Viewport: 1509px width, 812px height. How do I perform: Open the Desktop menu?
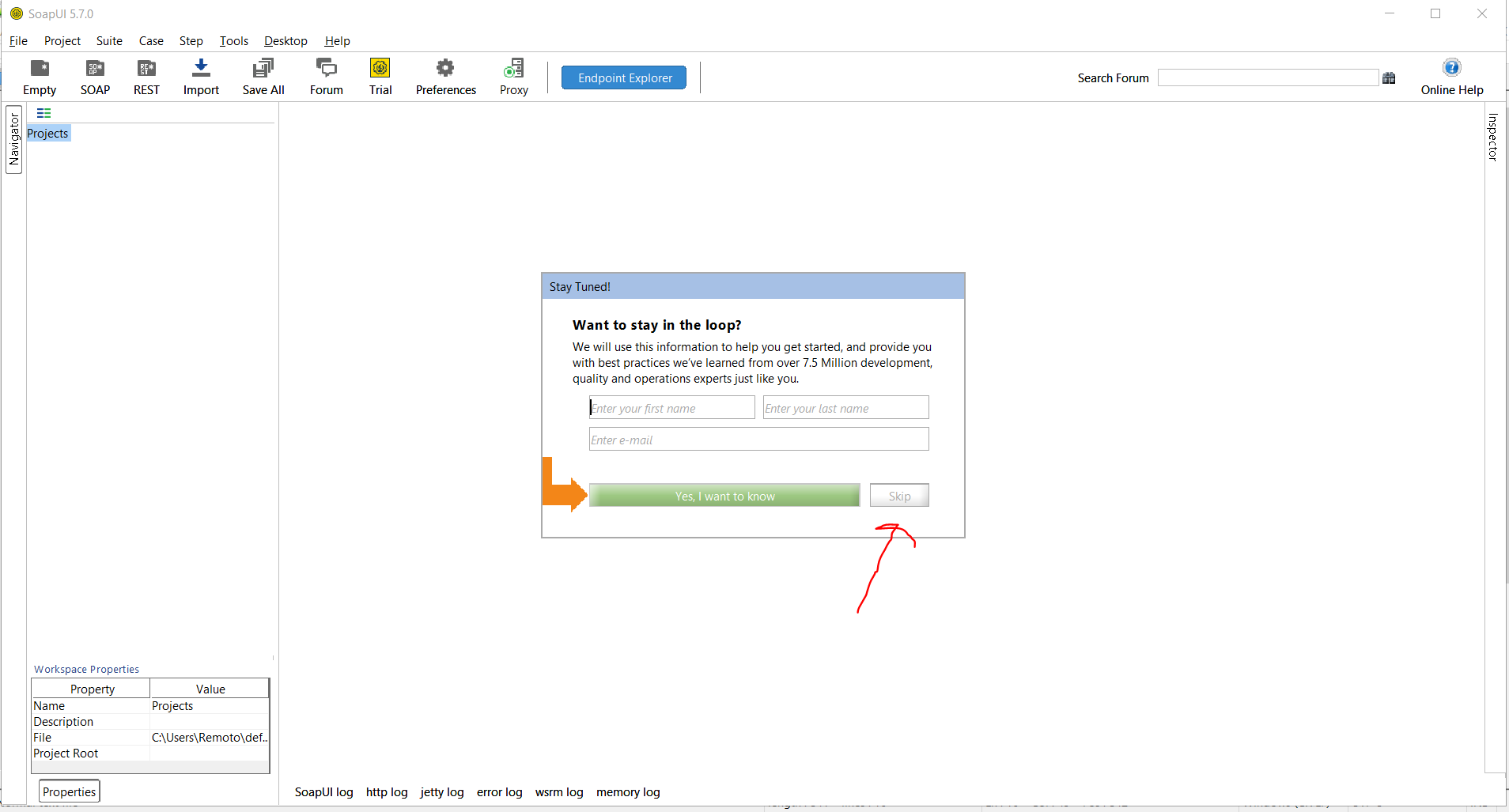[x=286, y=41]
